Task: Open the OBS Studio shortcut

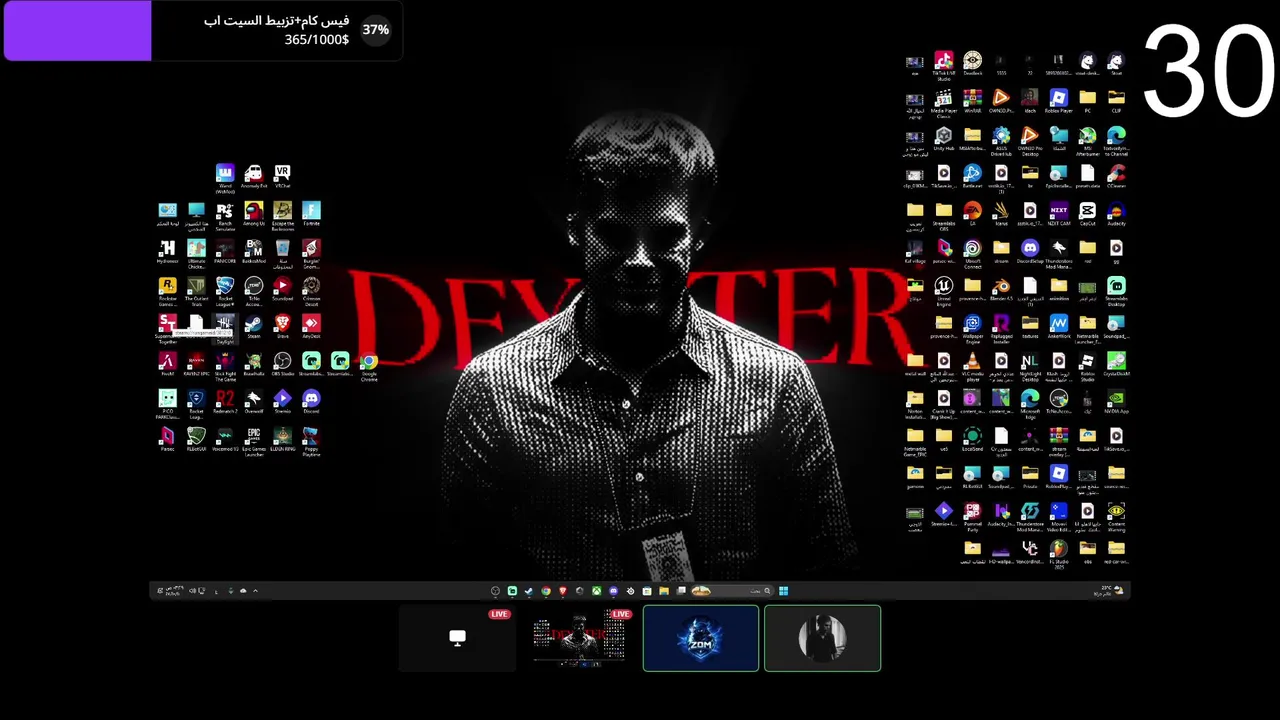Action: pyautogui.click(x=282, y=365)
